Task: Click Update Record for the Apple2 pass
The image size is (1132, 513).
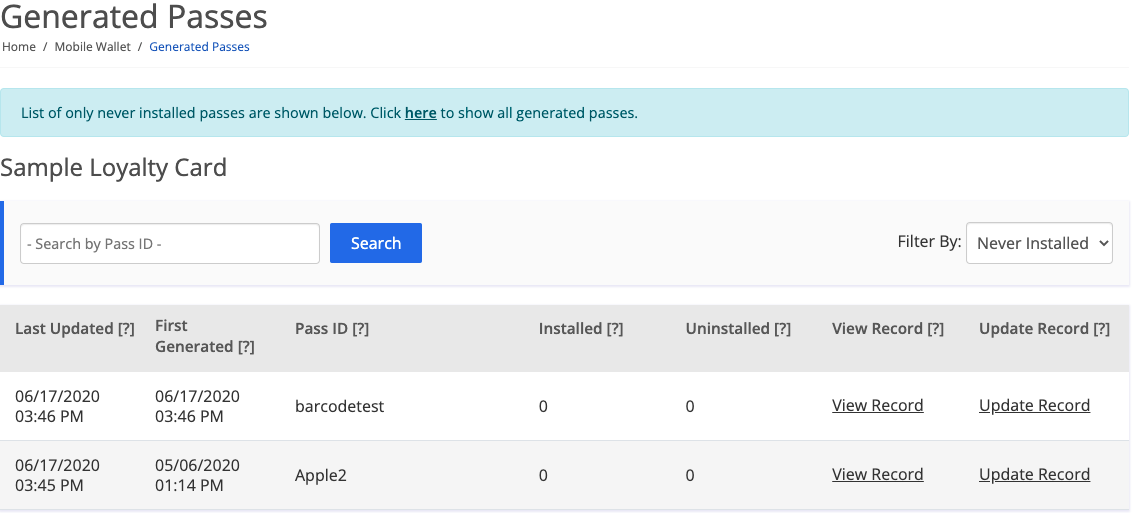Action: (x=1034, y=475)
